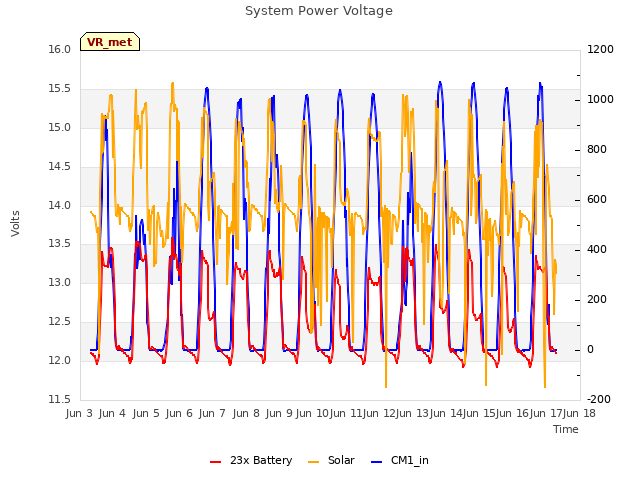Click the Jun 7 date tick label
This screenshot has height=480, width=640.
(x=212, y=413)
